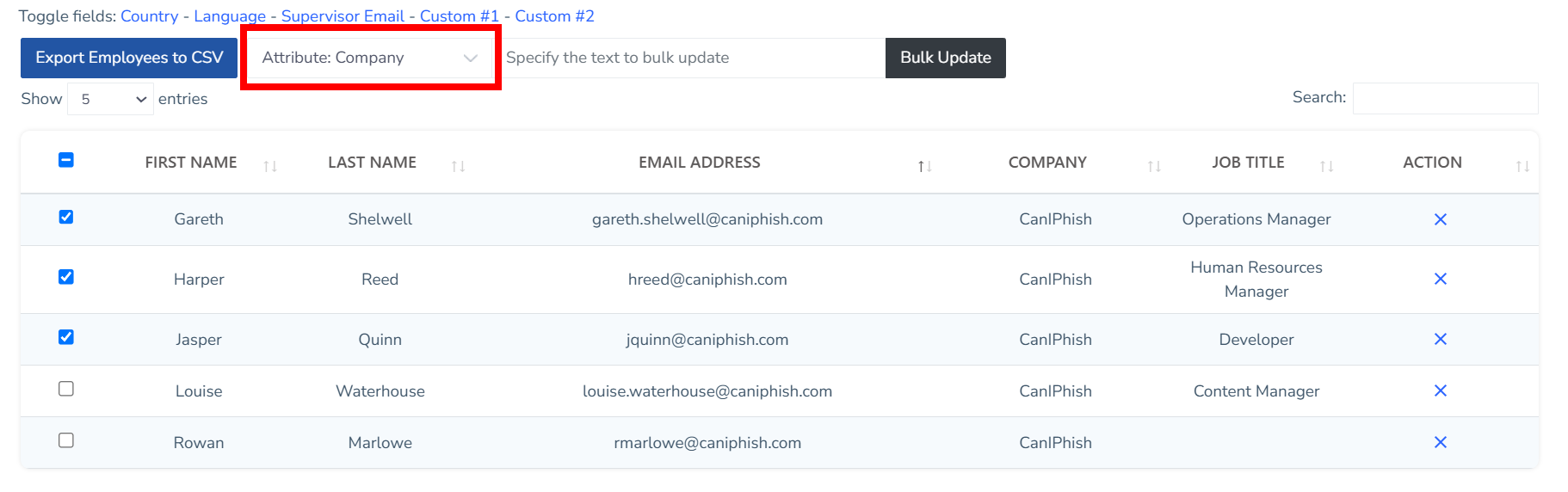1568x492 pixels.
Task: Toggle the Country field link
Action: (x=149, y=16)
